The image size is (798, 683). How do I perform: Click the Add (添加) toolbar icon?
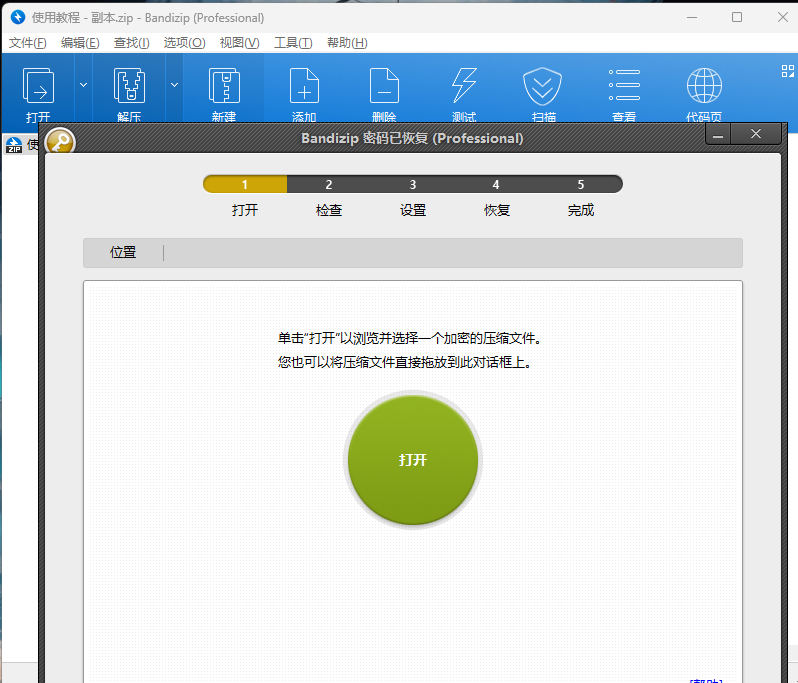tap(304, 86)
